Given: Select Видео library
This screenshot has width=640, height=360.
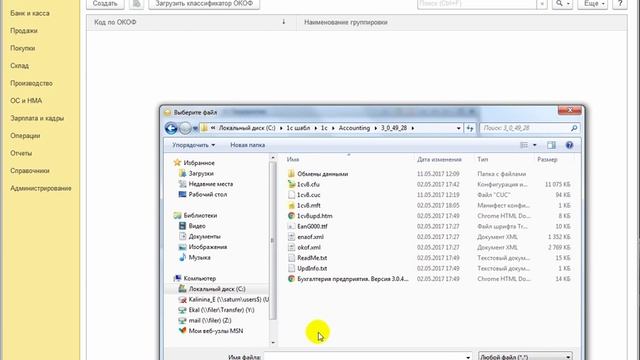Looking at the screenshot, I should [197, 226].
